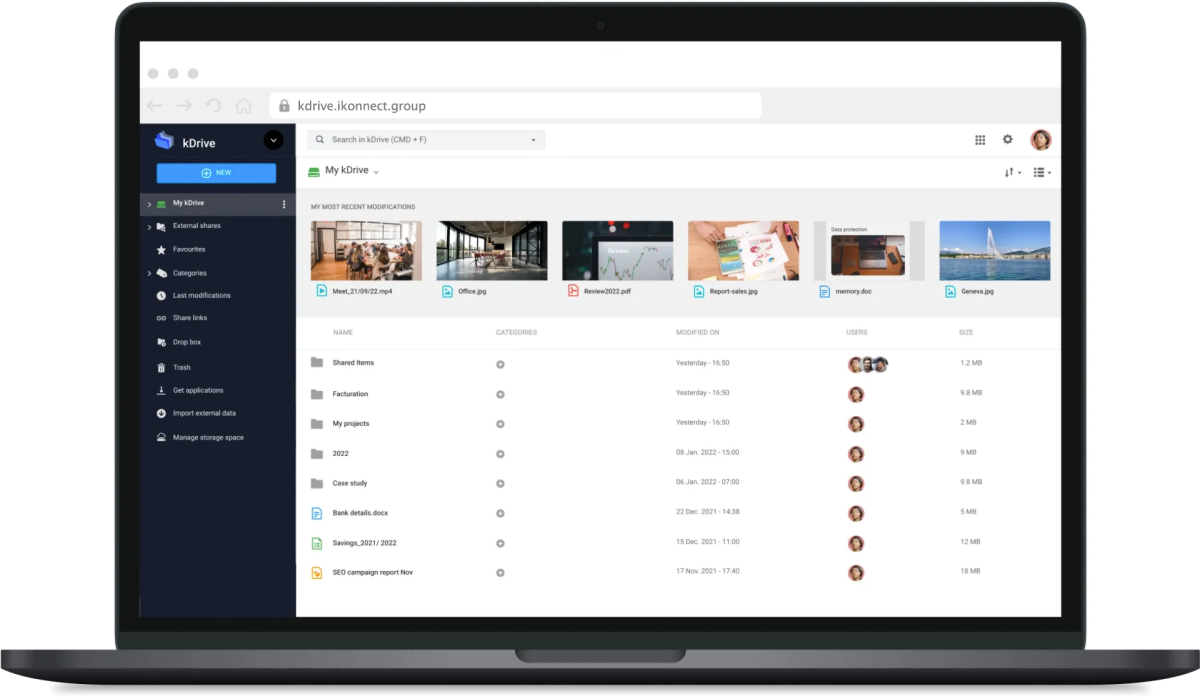Click Manage storage space
The width and height of the screenshot is (1200, 699).
click(208, 438)
